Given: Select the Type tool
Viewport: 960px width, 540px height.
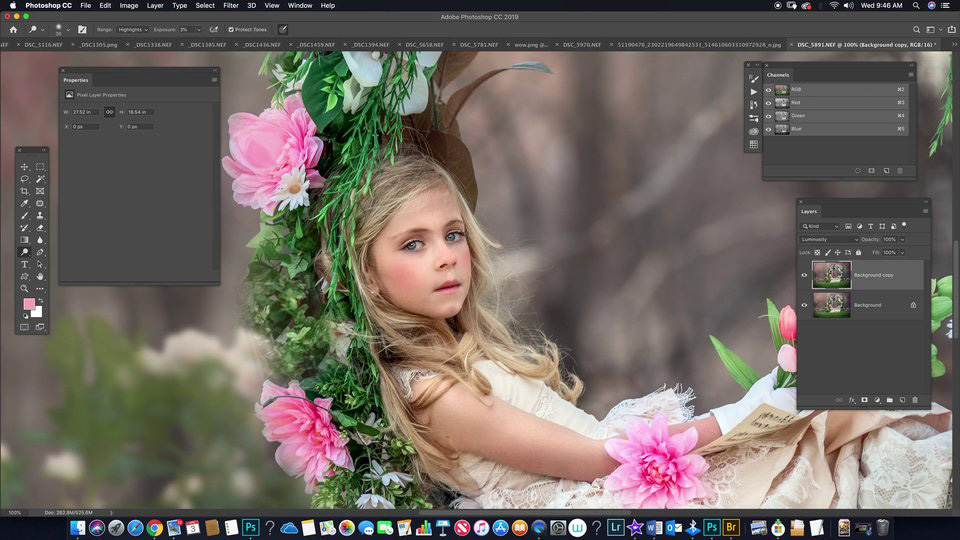Looking at the screenshot, I should [24, 264].
